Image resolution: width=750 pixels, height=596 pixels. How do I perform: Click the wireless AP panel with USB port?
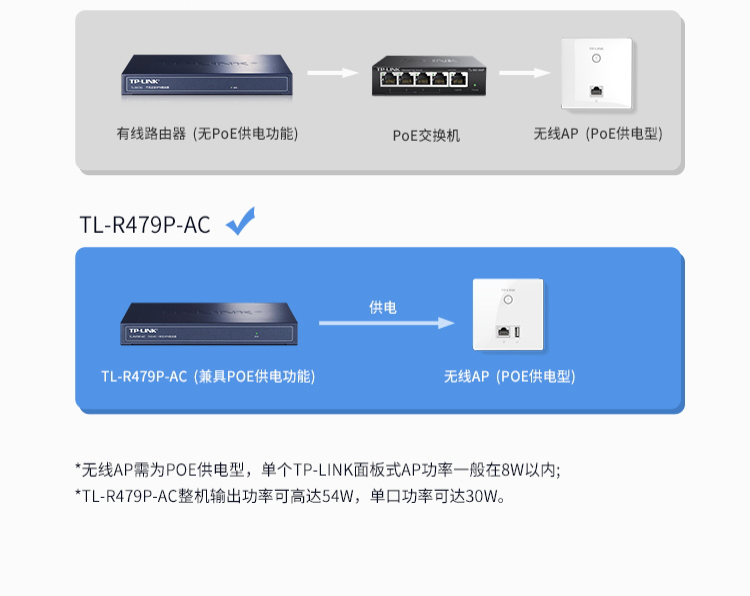tap(508, 314)
